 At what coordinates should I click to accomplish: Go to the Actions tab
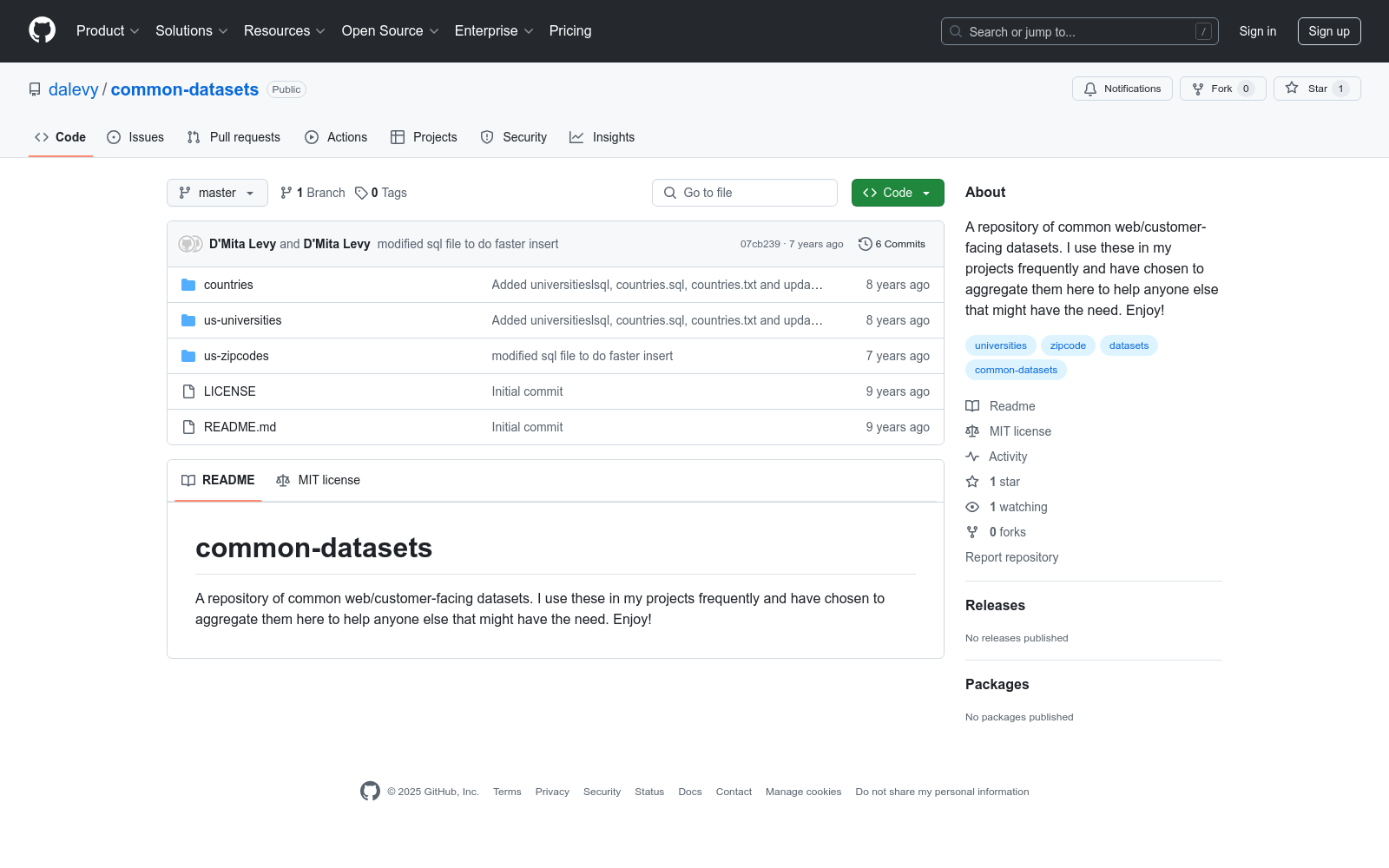click(336, 137)
